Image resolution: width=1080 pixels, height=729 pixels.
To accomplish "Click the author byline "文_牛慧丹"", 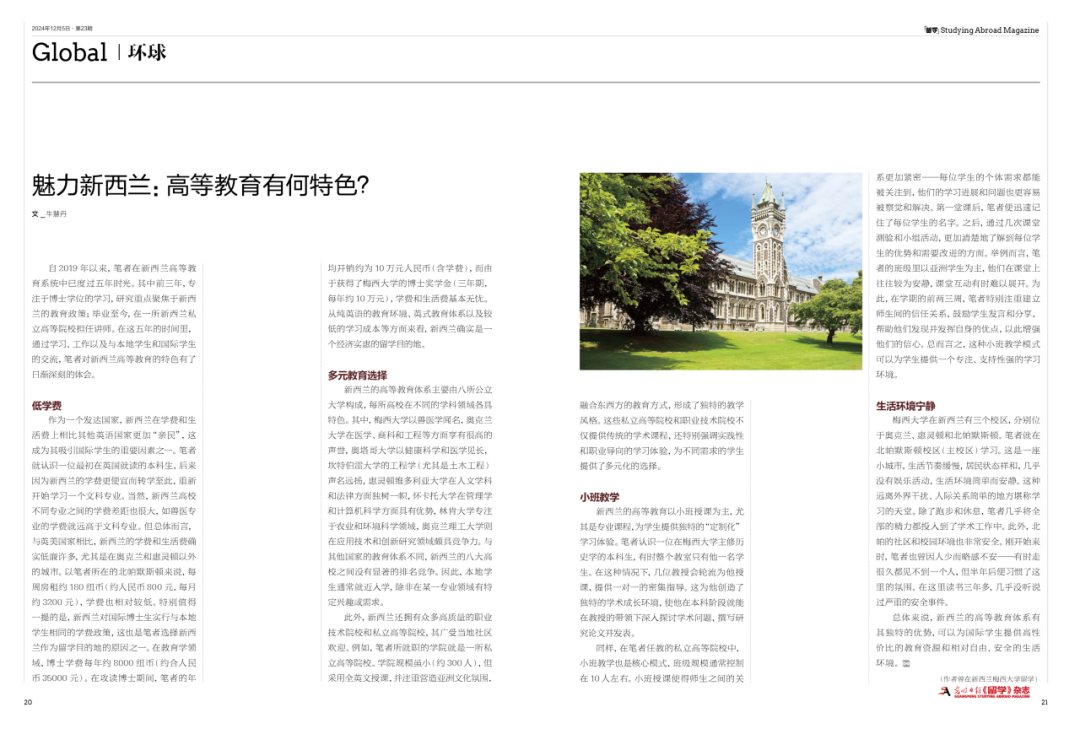I will [x=49, y=214].
